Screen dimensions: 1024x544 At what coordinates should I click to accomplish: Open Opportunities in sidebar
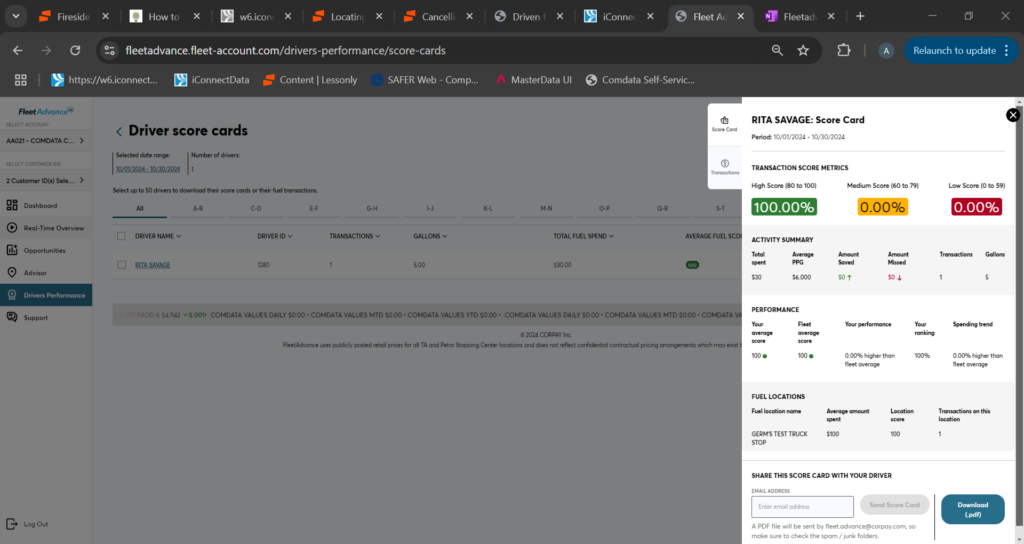pyautogui.click(x=44, y=250)
